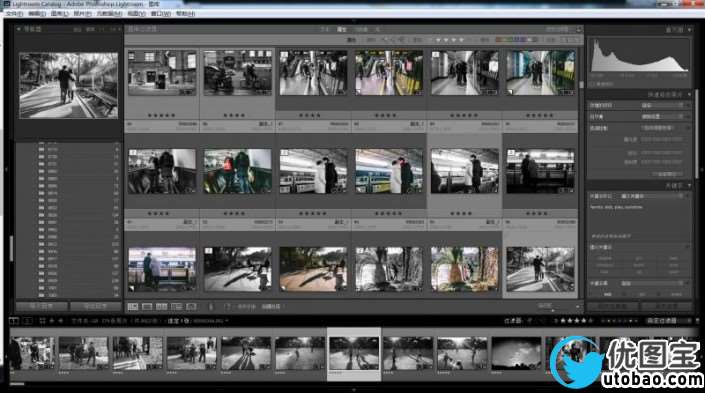This screenshot has width=705, height=393.
Task: Open Compare view from toolbar
Action: (x=161, y=307)
